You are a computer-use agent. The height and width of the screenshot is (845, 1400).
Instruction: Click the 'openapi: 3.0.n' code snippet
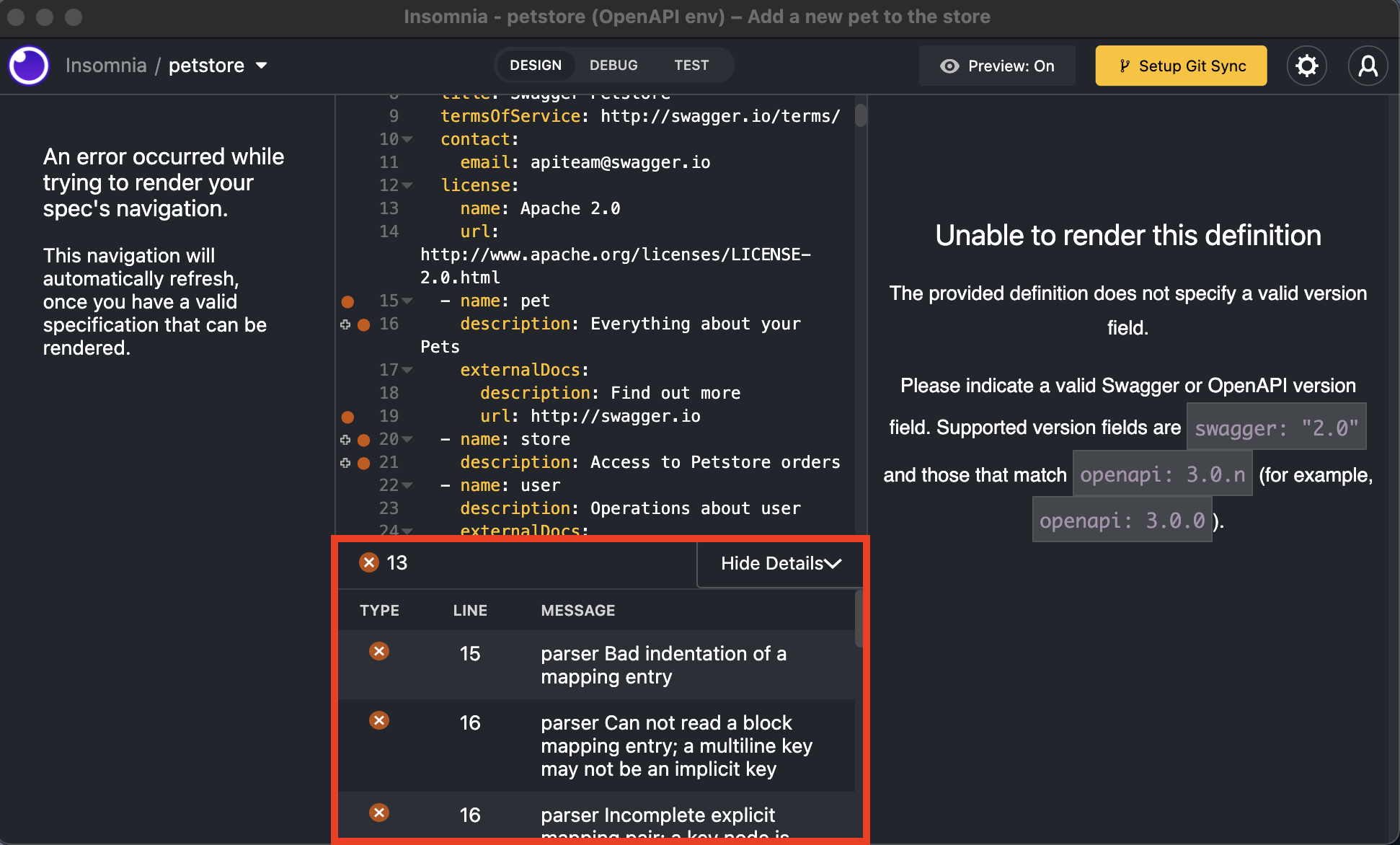pos(1162,474)
